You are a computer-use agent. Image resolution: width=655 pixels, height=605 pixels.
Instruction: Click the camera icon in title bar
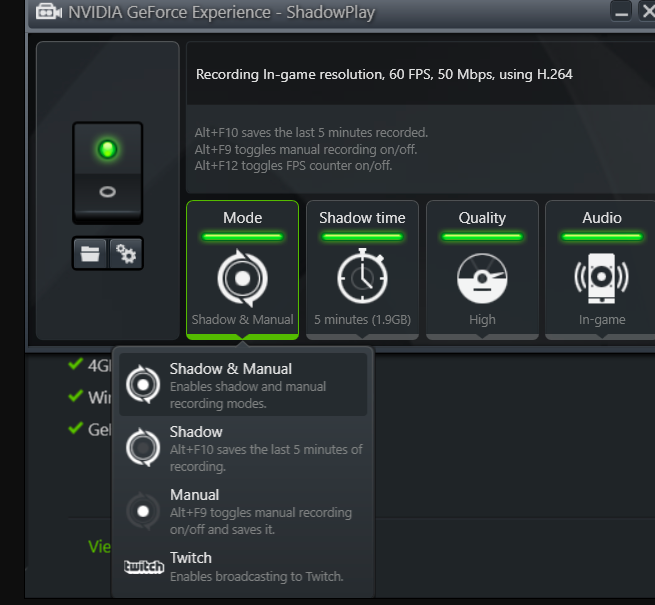click(x=49, y=12)
